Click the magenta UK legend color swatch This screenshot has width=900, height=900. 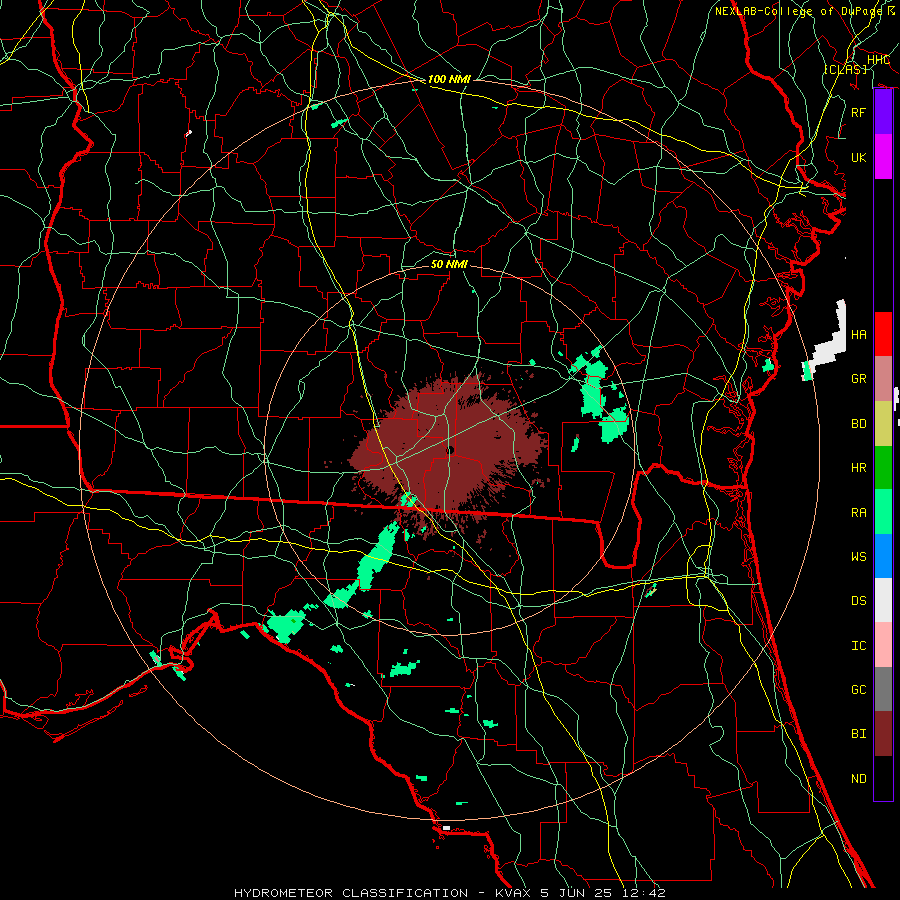[x=883, y=157]
